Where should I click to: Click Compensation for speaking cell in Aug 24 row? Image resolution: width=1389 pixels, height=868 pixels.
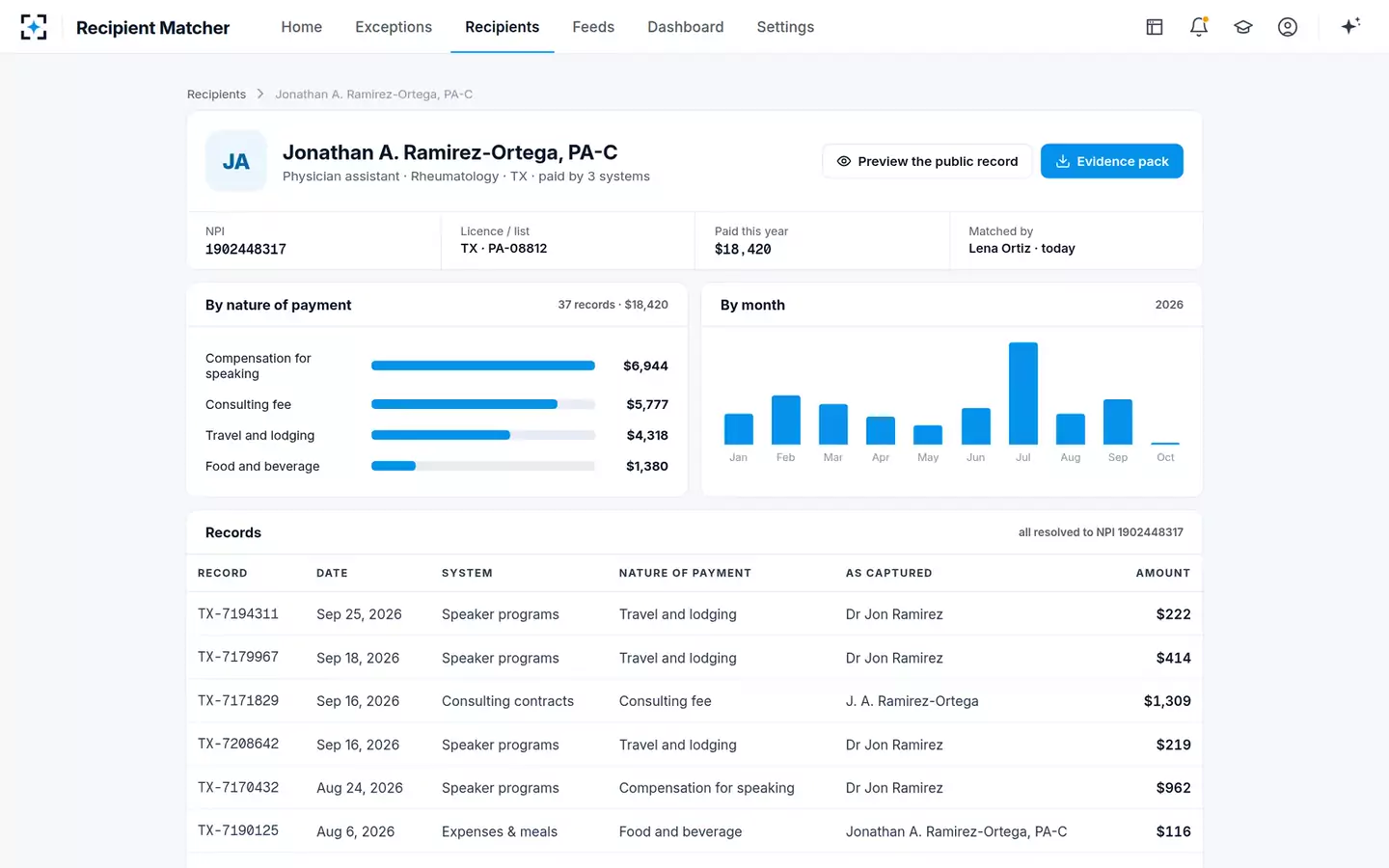coord(707,788)
